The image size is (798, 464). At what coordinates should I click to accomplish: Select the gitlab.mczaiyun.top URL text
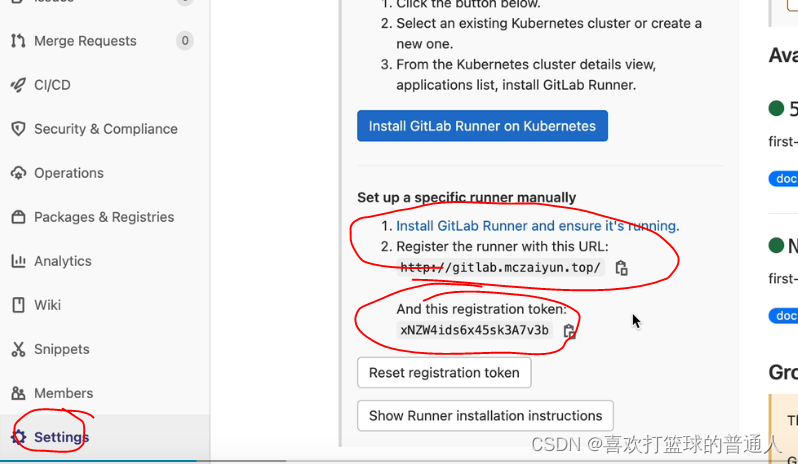coord(500,268)
